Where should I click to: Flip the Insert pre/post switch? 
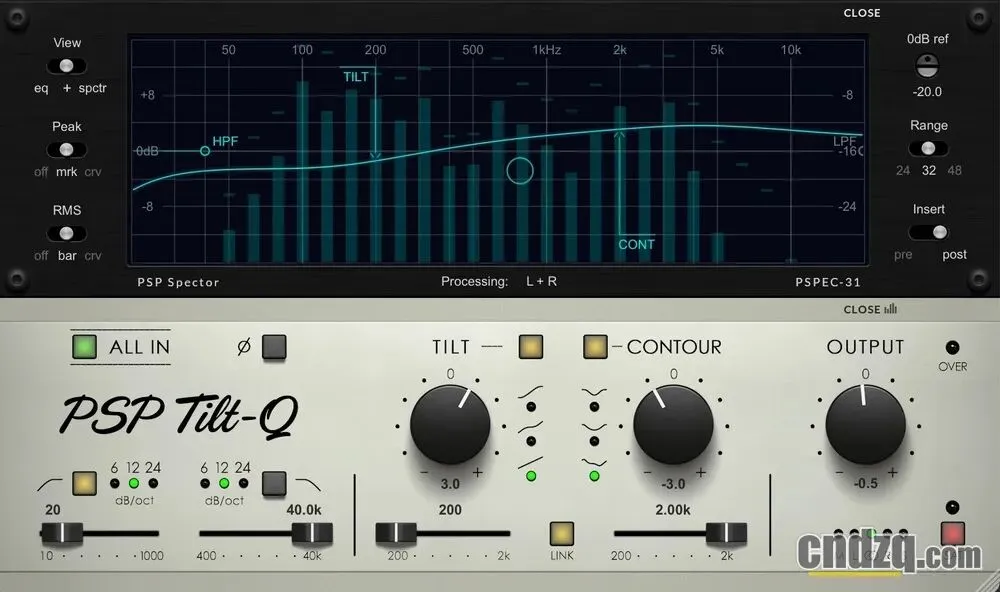pos(929,232)
